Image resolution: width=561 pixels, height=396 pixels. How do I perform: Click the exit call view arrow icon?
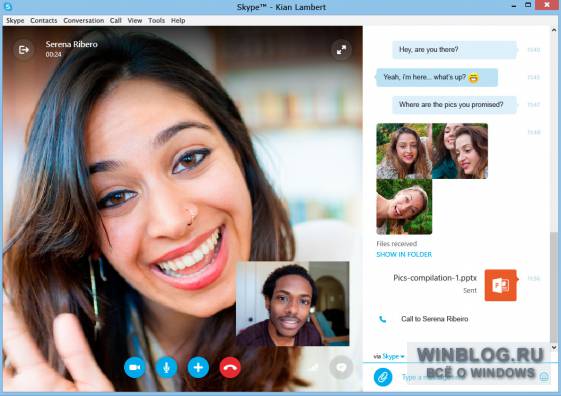pyautogui.click(x=24, y=50)
